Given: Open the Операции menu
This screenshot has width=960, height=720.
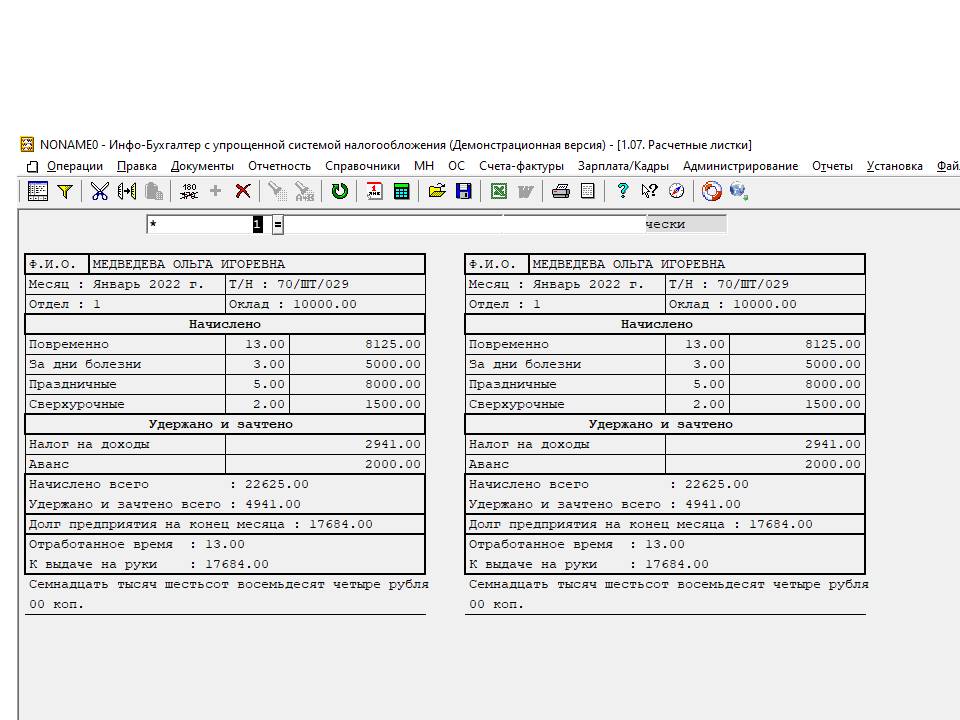Looking at the screenshot, I should pos(75,166).
